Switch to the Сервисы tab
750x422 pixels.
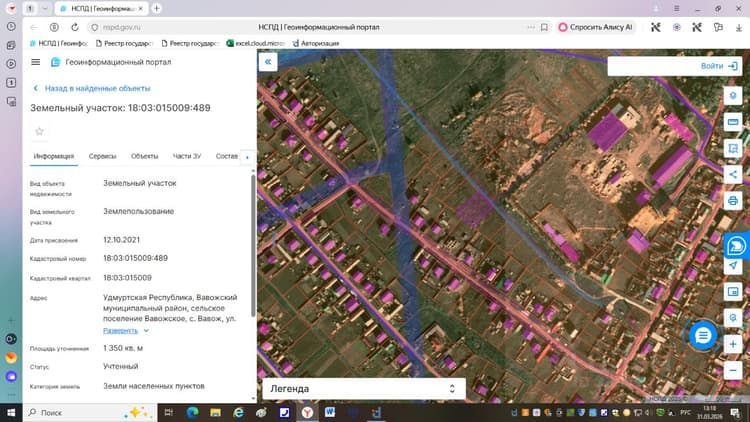(102, 156)
